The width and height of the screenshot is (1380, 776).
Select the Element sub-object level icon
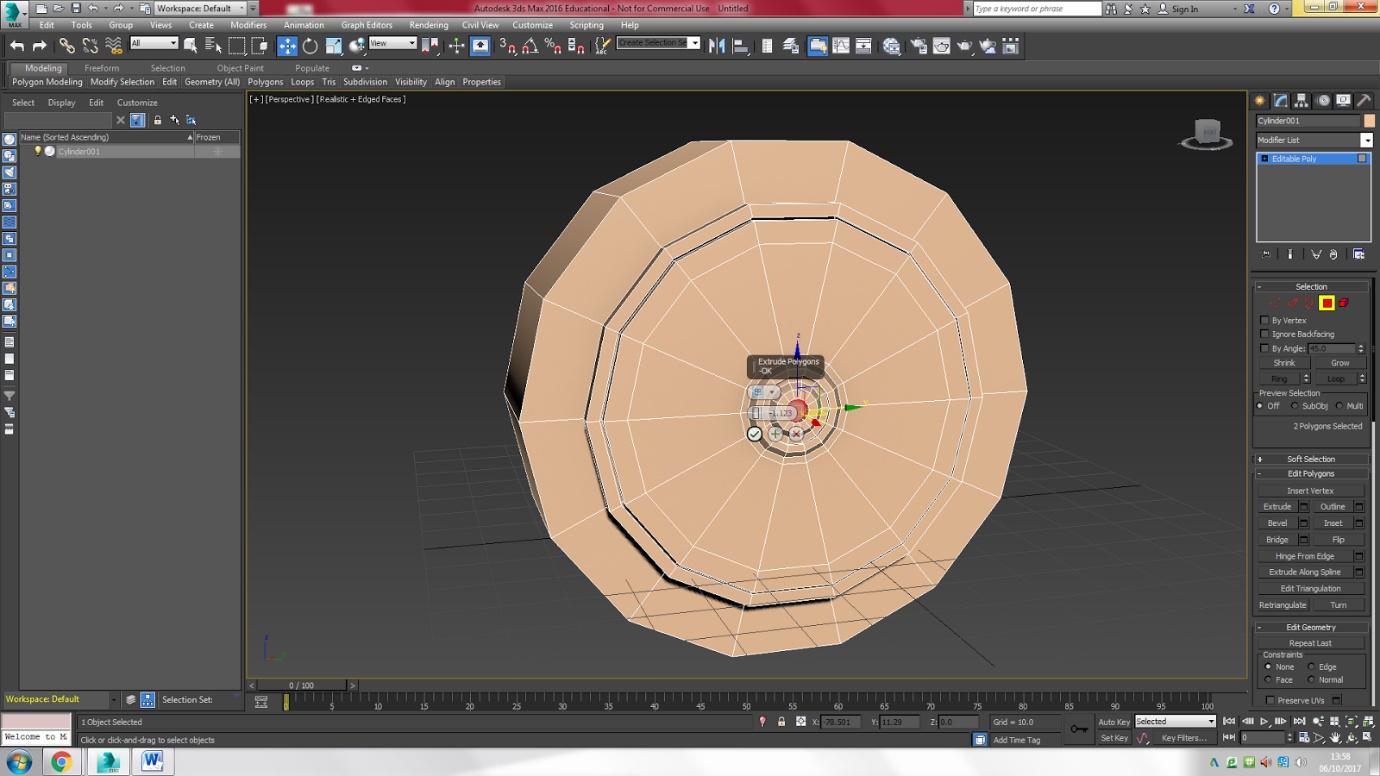coord(1344,303)
